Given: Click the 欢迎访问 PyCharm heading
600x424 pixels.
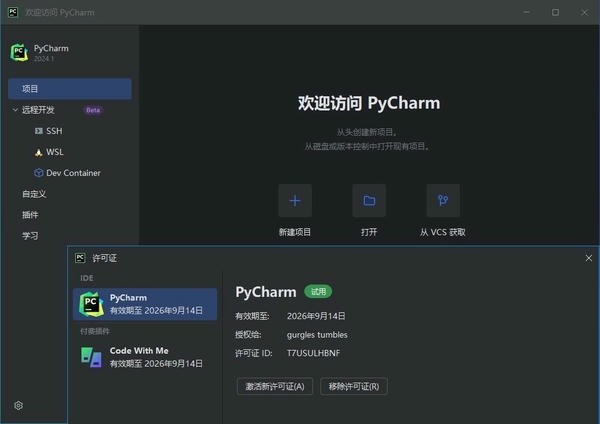Looking at the screenshot, I should (369, 103).
